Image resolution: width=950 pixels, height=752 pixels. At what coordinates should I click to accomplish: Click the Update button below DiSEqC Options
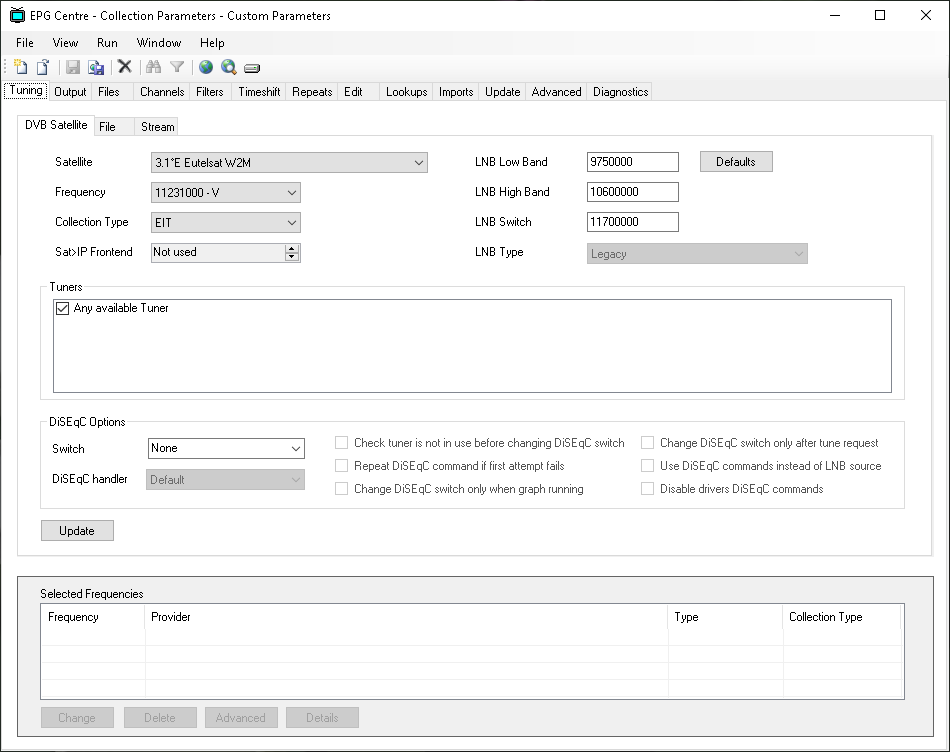pyautogui.click(x=77, y=531)
